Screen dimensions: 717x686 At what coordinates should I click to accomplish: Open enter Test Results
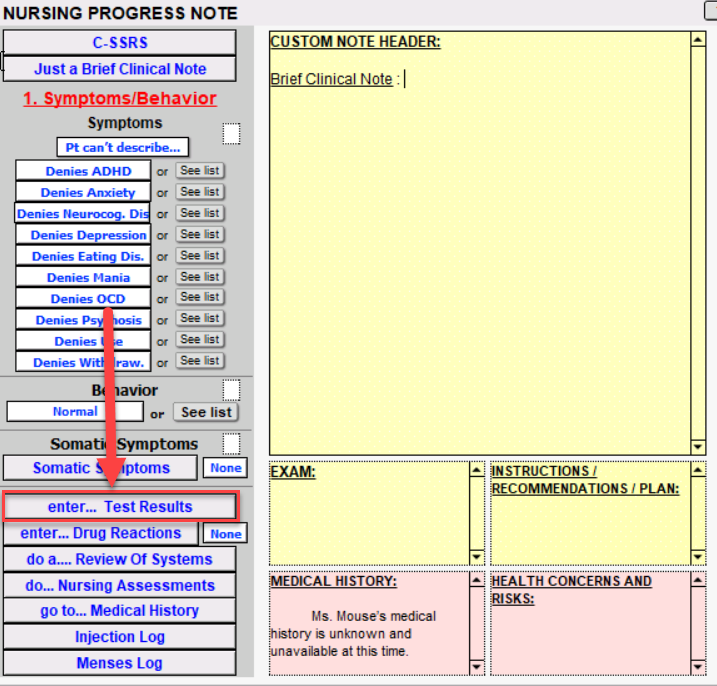[120, 507]
